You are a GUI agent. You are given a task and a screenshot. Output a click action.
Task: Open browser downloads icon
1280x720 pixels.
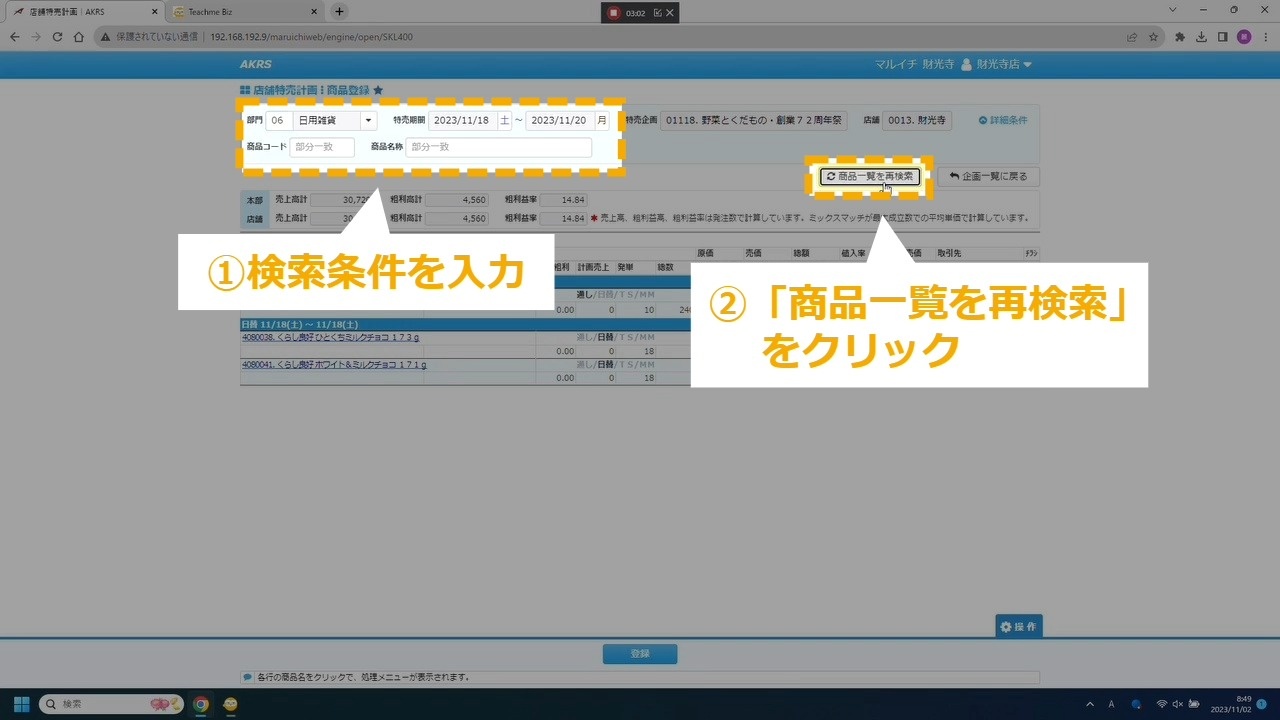(x=1201, y=37)
